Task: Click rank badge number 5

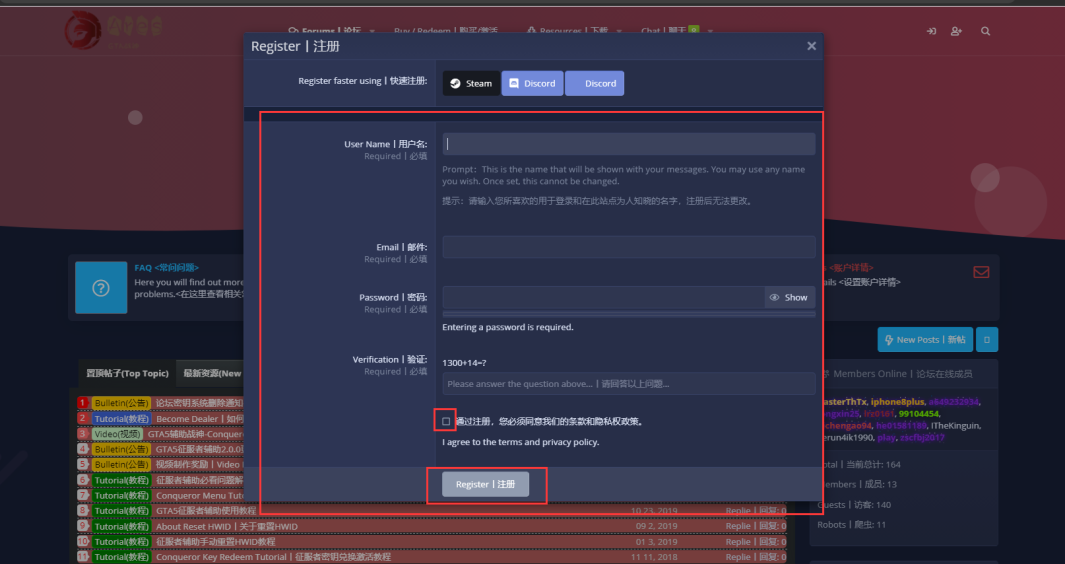Action: (x=83, y=464)
